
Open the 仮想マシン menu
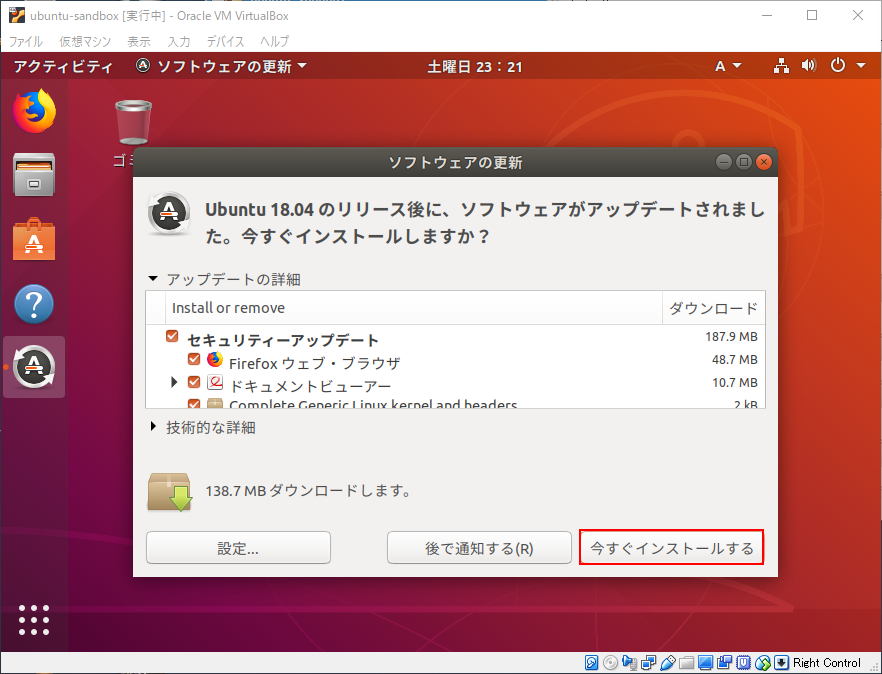(85, 41)
